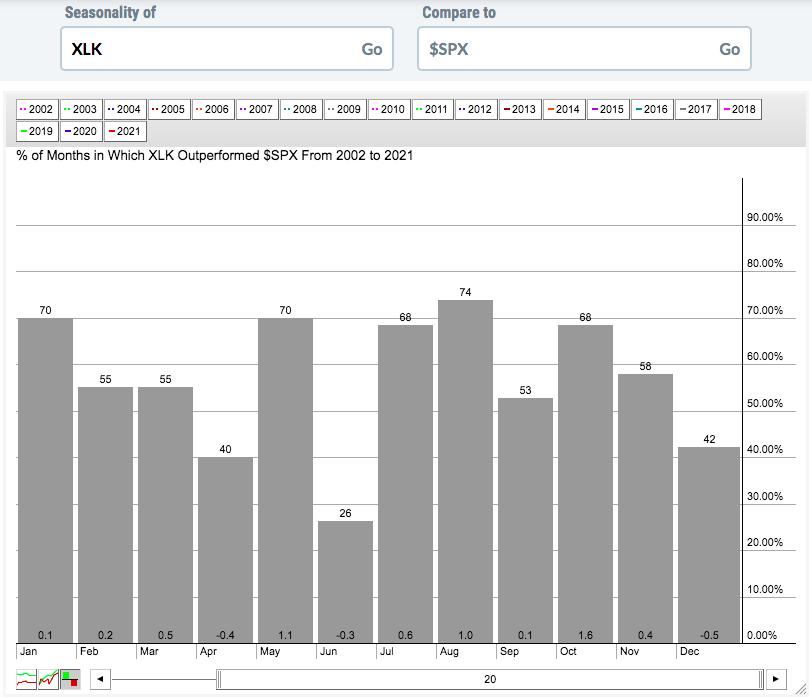
Task: Click the left handle of the range slider
Action: coord(220,679)
